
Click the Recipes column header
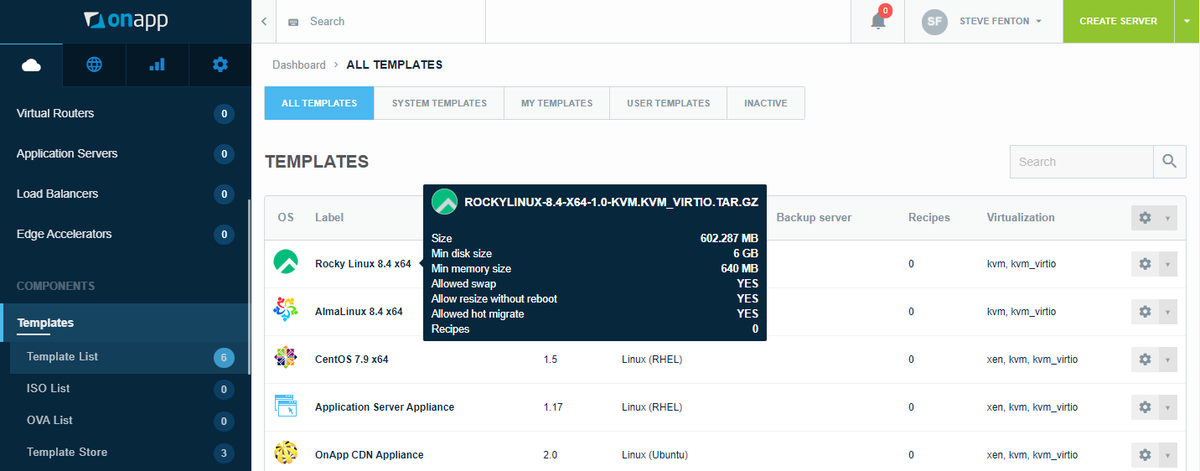(x=929, y=217)
